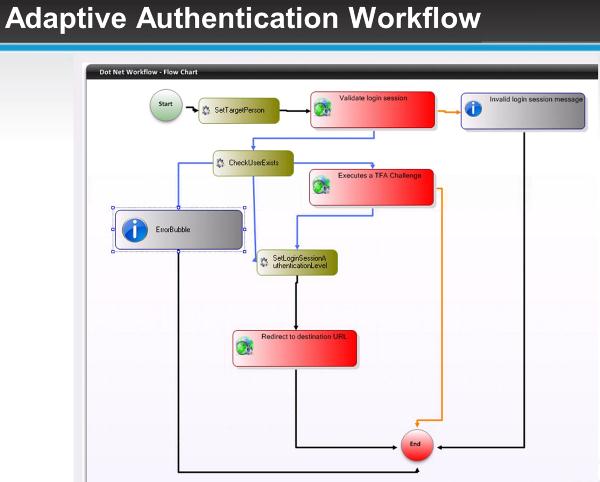Viewport: 600px width, 482px height.
Task: Select Redirect to destination URL label
Action: pos(304,337)
